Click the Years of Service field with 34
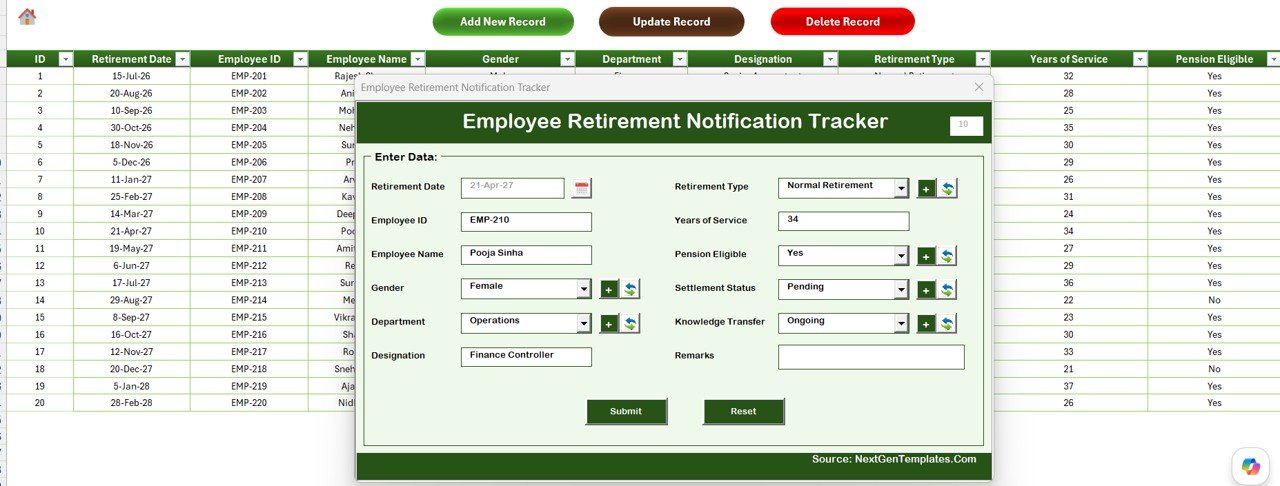 (x=844, y=222)
